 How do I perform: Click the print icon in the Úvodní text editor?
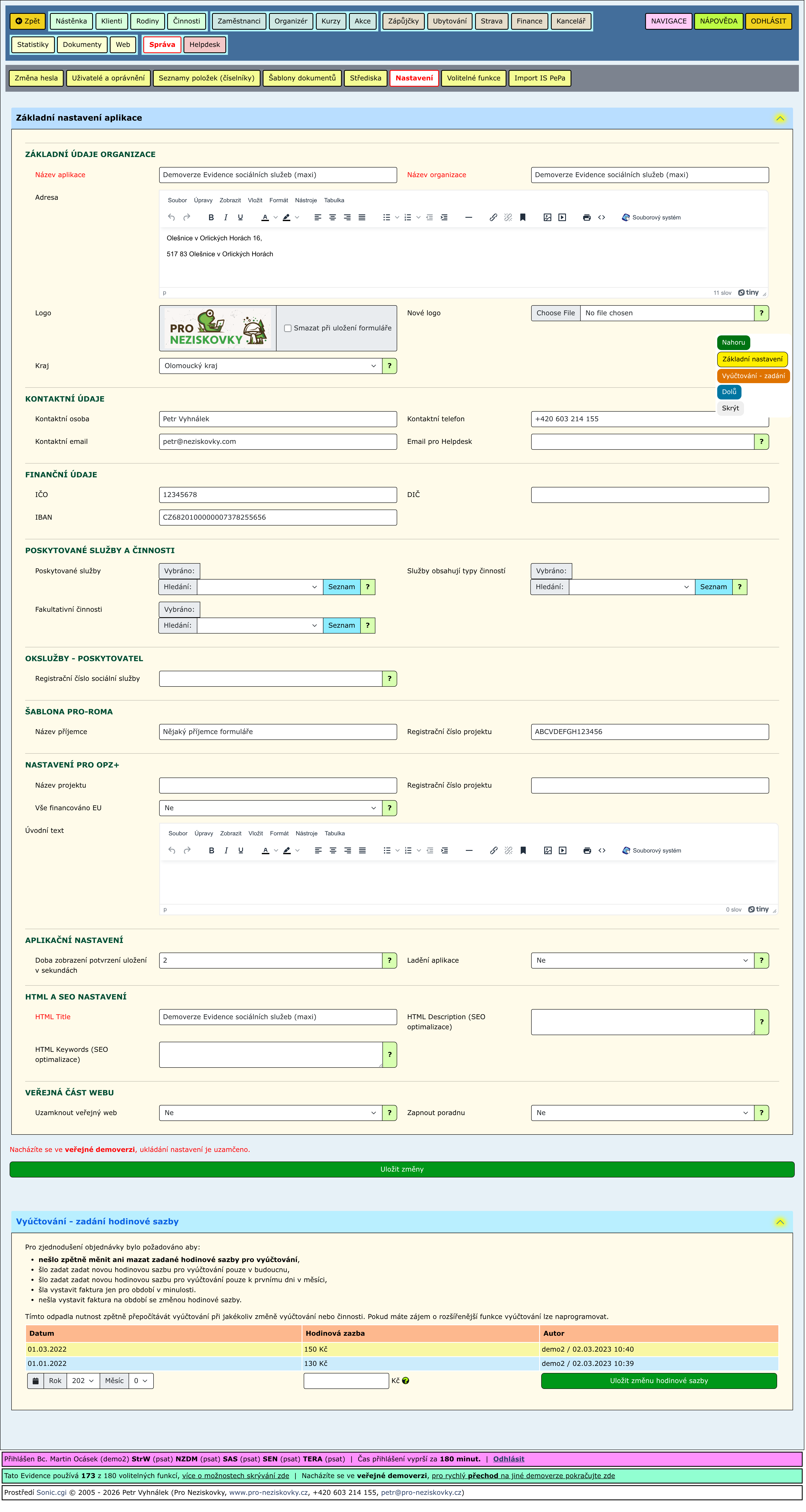587,850
